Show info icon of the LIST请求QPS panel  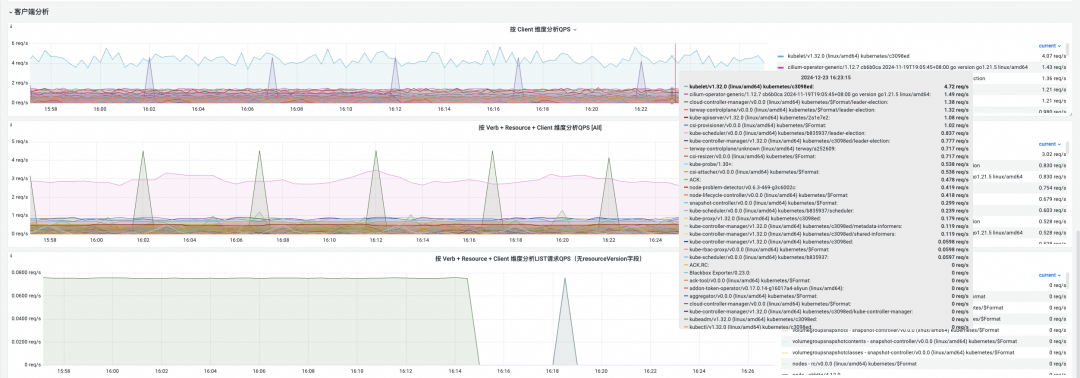coord(11,255)
